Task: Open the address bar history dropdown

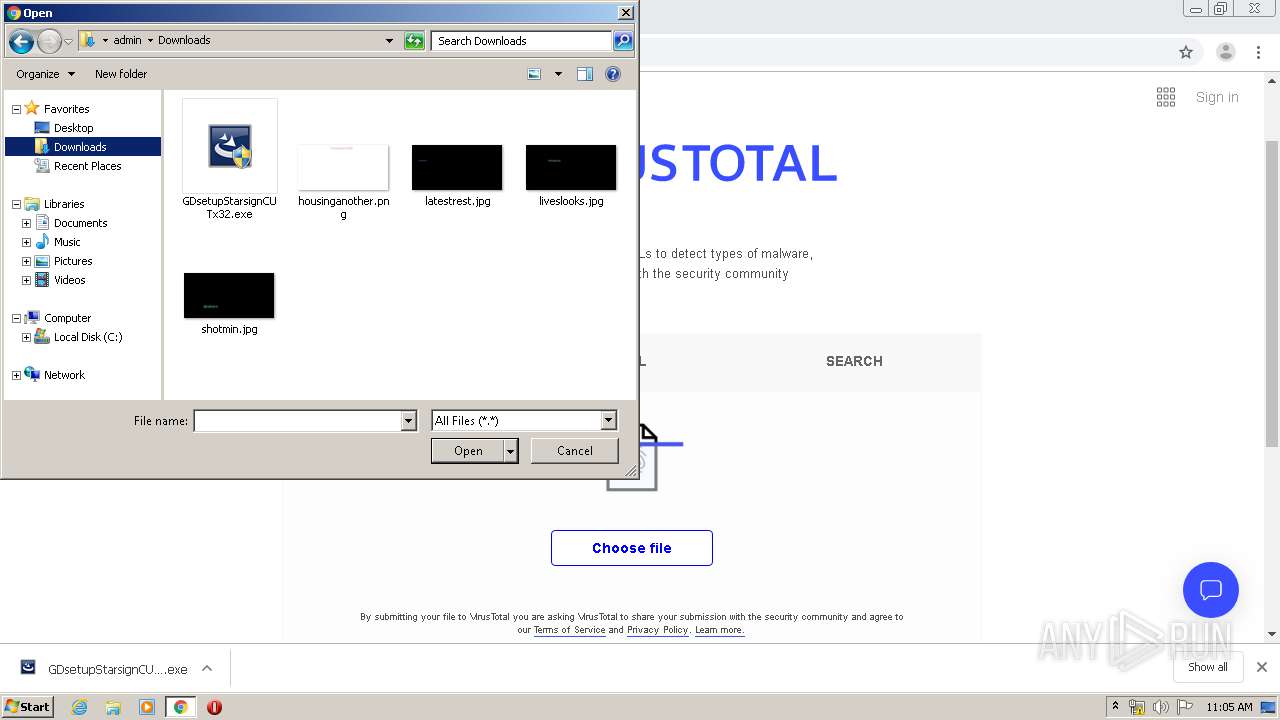Action: click(390, 41)
